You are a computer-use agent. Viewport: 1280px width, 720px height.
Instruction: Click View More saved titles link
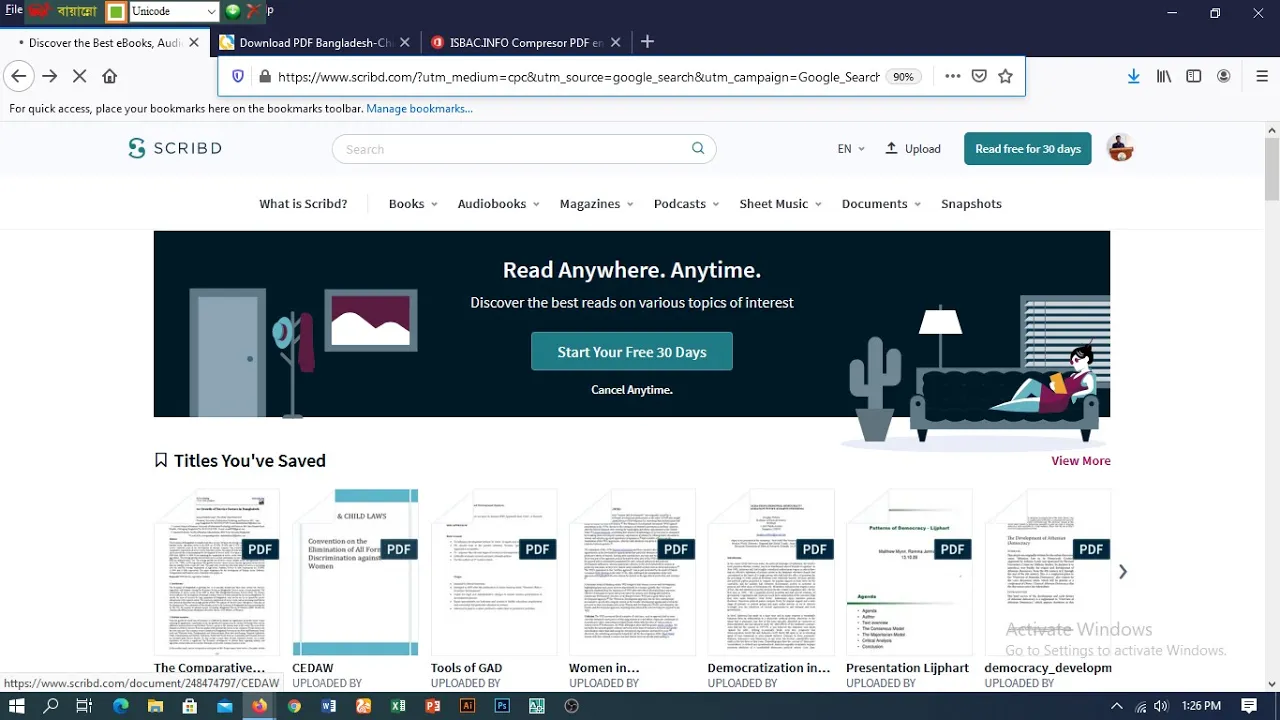point(1080,461)
